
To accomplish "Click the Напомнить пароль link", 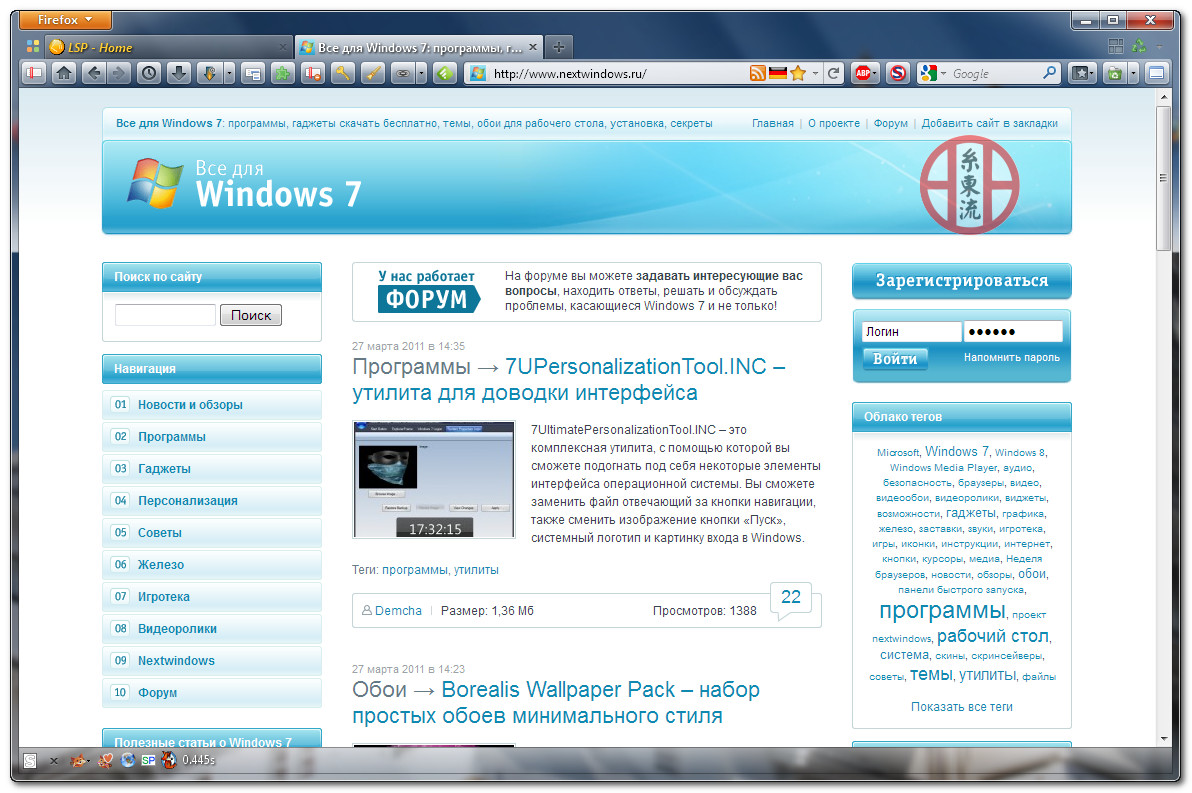I will 1011,357.
